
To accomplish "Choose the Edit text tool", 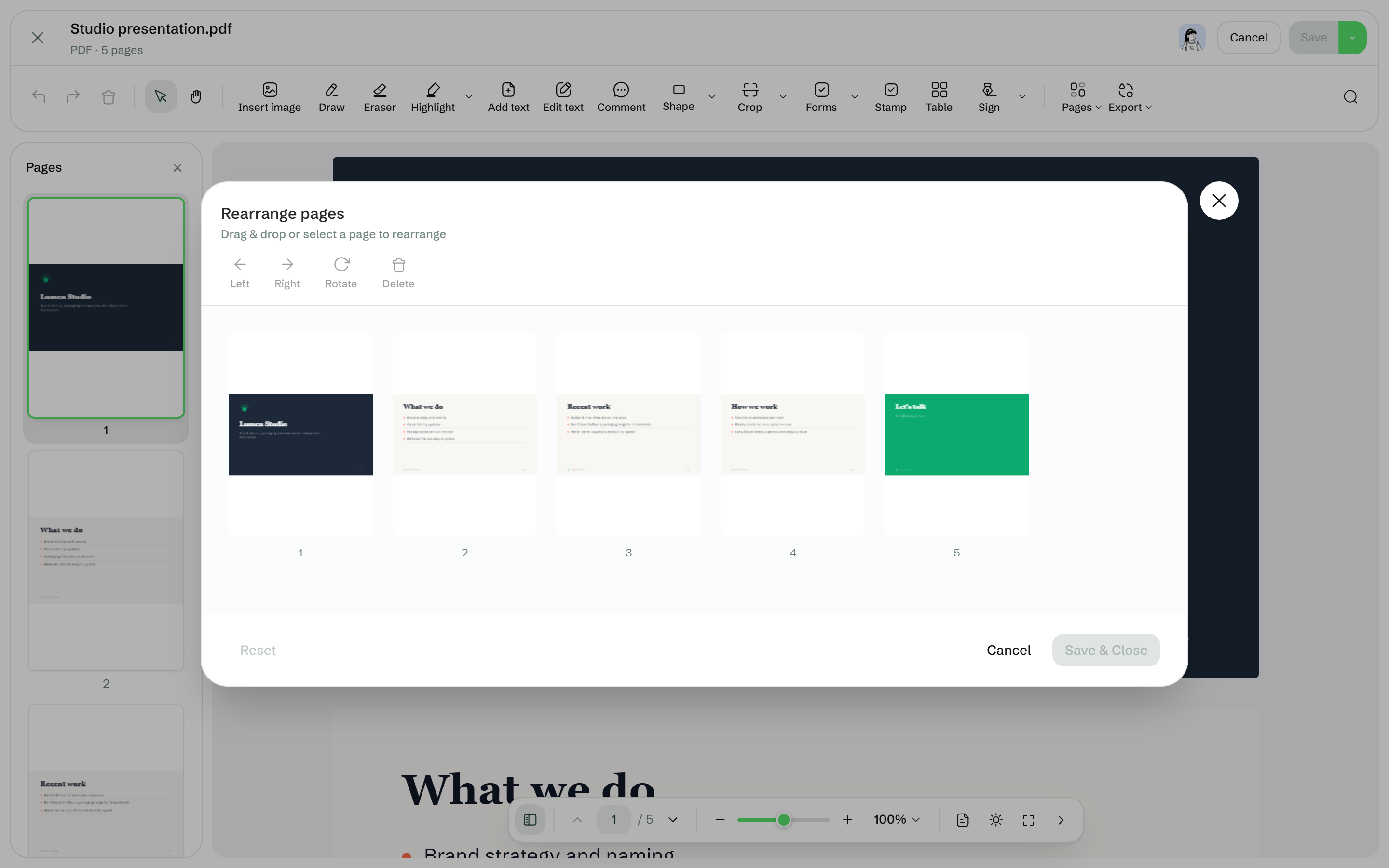I will point(563,97).
